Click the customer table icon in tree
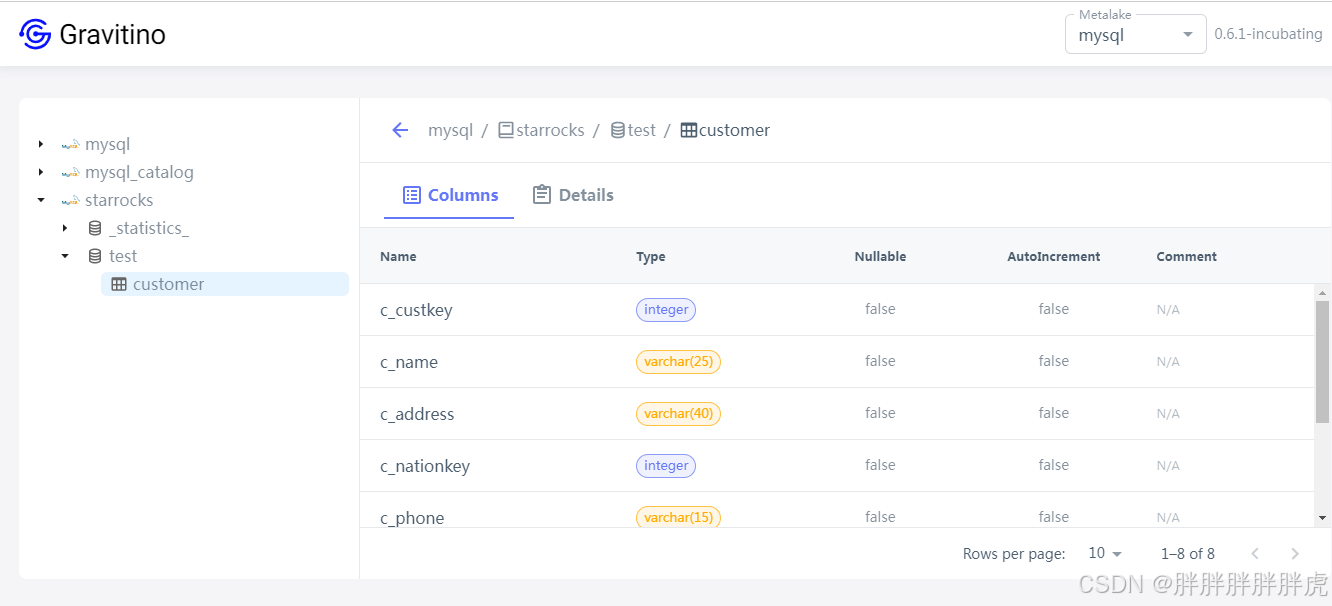Screen dimensions: 1332x606 coord(119,284)
